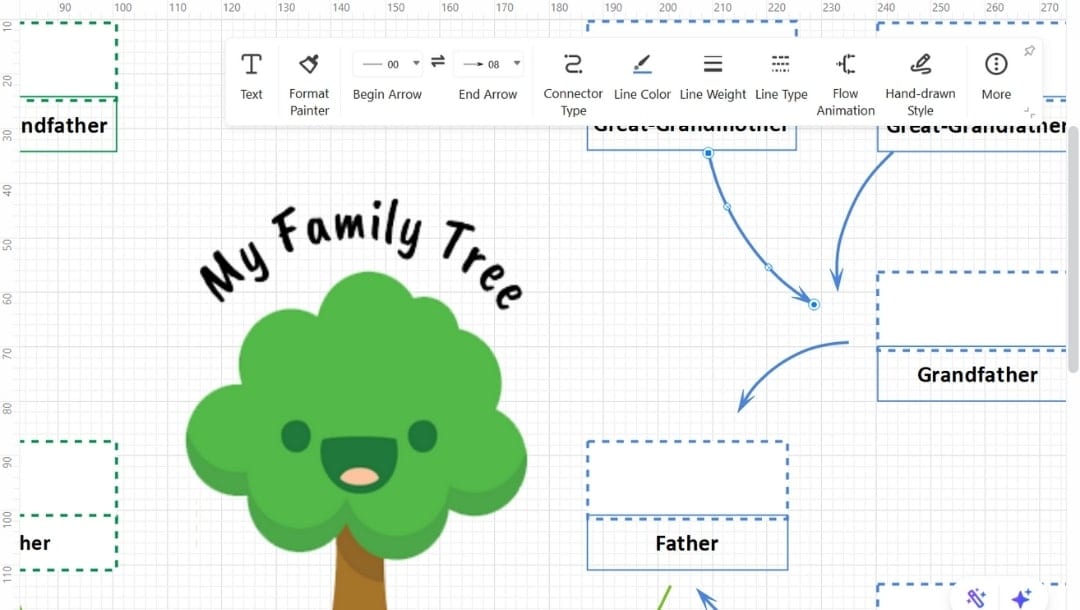
Task: Collapse the floating toolbar corner icon
Action: (1029, 112)
